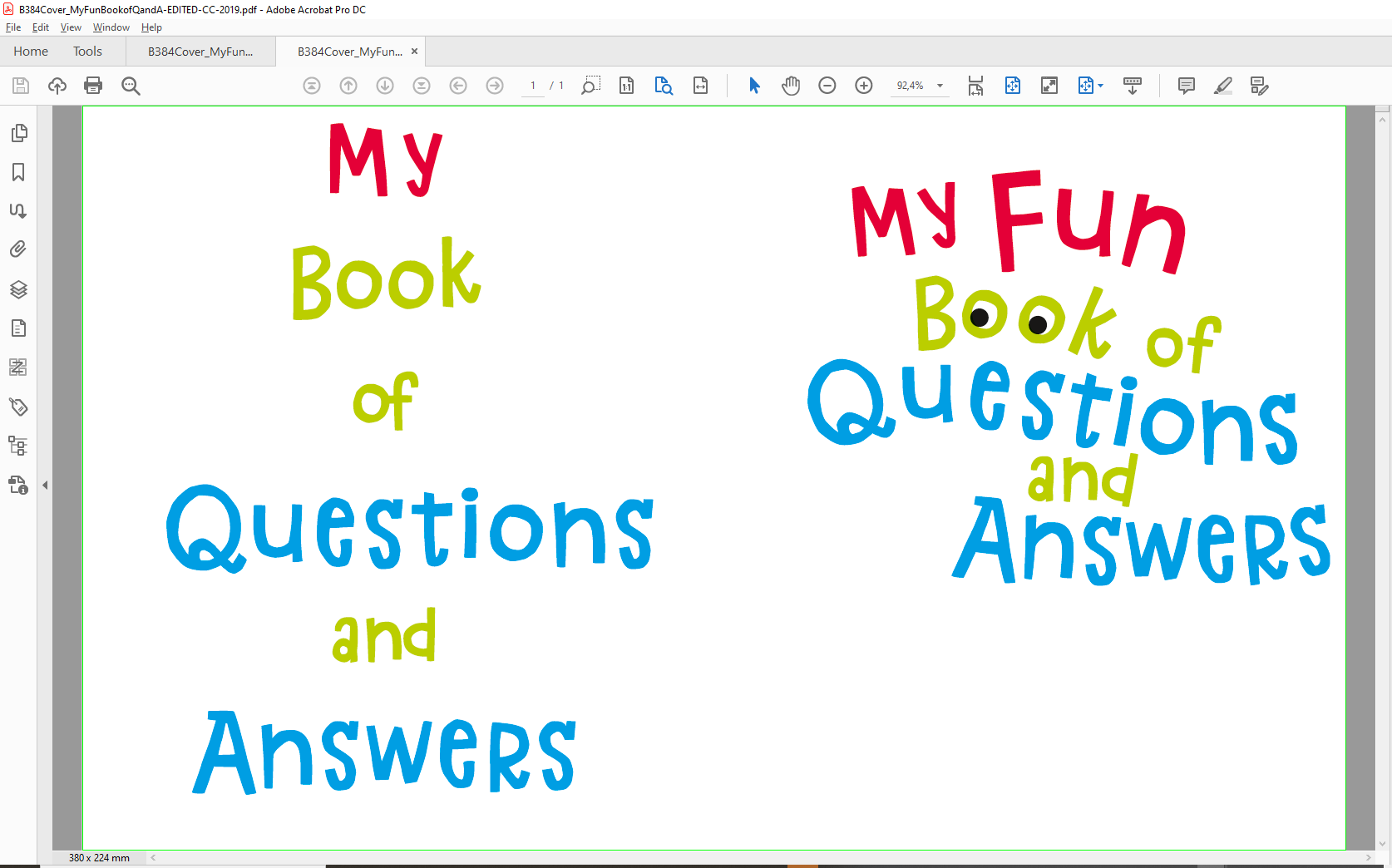This screenshot has height=868, width=1392.
Task: Open the Window menu
Action: tap(111, 27)
